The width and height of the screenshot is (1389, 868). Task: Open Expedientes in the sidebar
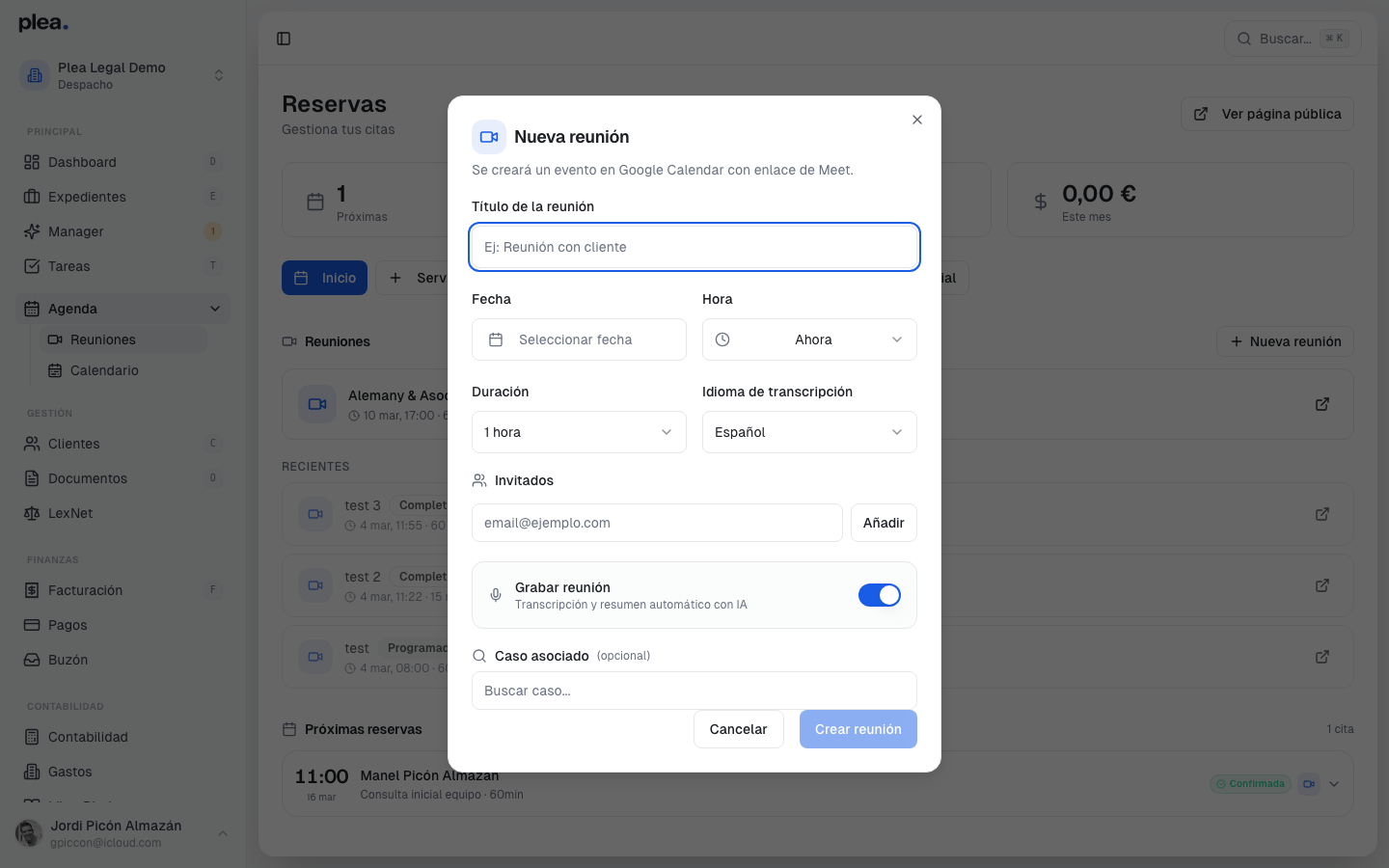(x=123, y=197)
